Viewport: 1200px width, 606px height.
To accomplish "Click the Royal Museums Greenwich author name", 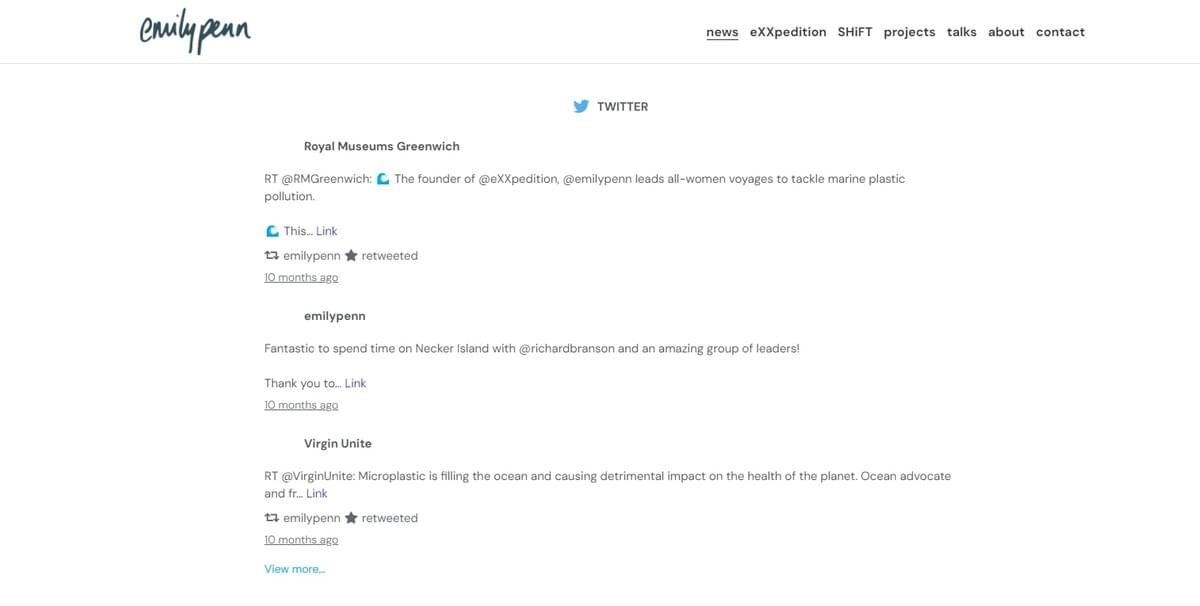I will tap(382, 146).
